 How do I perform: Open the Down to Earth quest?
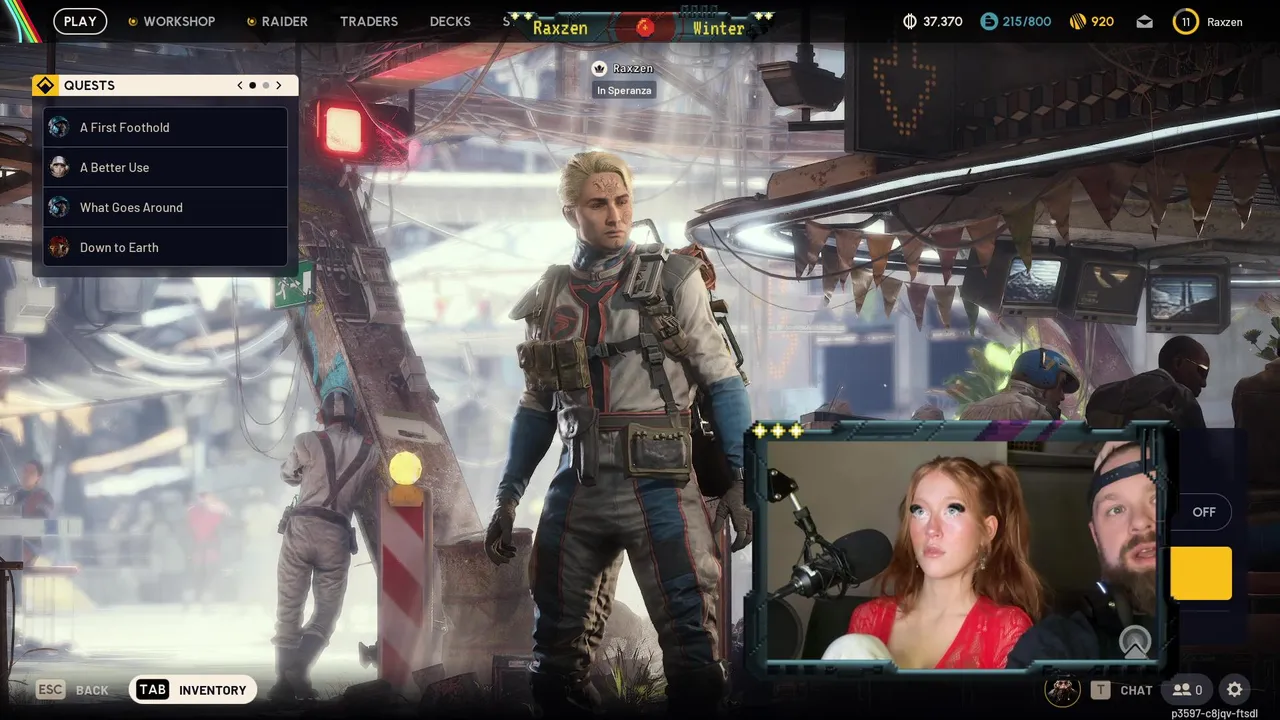point(166,247)
